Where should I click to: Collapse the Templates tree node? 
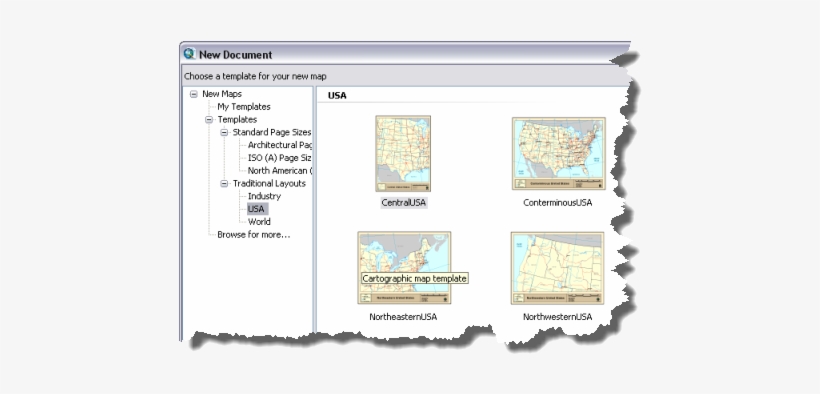[209, 120]
